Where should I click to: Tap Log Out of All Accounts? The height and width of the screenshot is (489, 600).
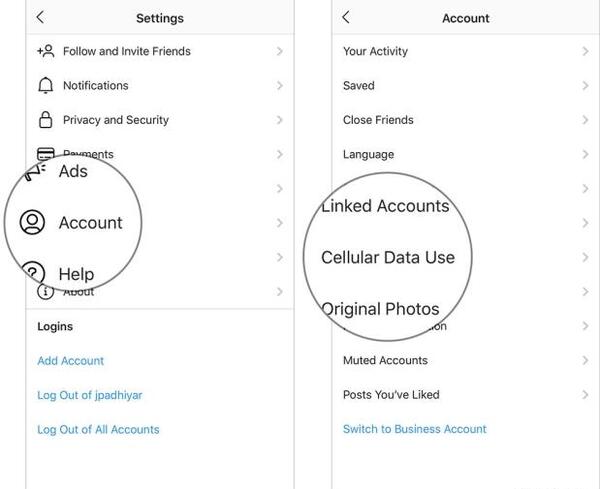pos(98,430)
